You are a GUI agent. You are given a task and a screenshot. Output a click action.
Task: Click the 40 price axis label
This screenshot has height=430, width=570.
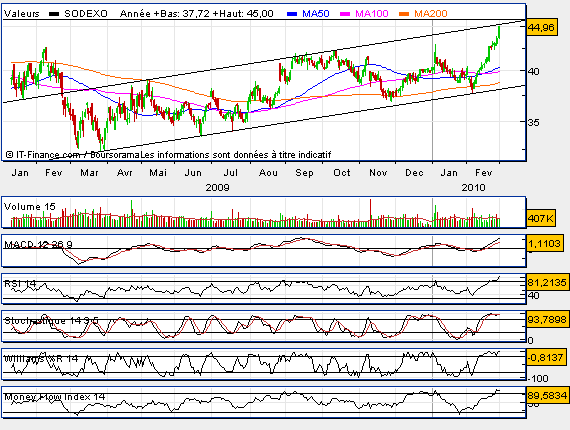click(x=534, y=71)
